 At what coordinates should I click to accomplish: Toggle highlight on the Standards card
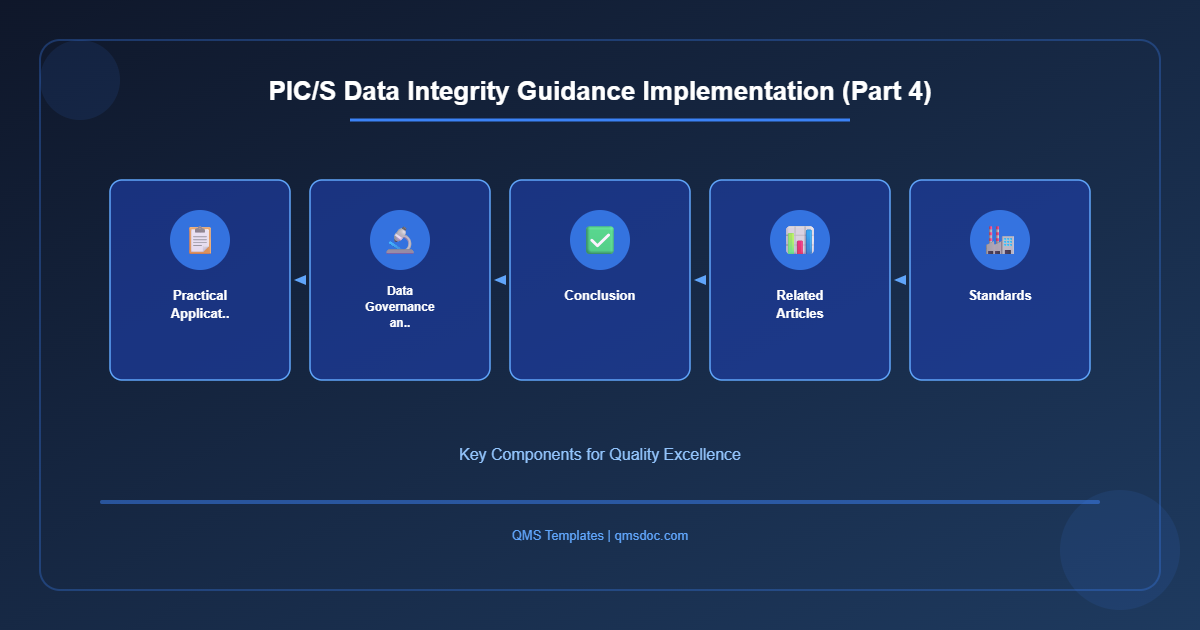click(1000, 330)
